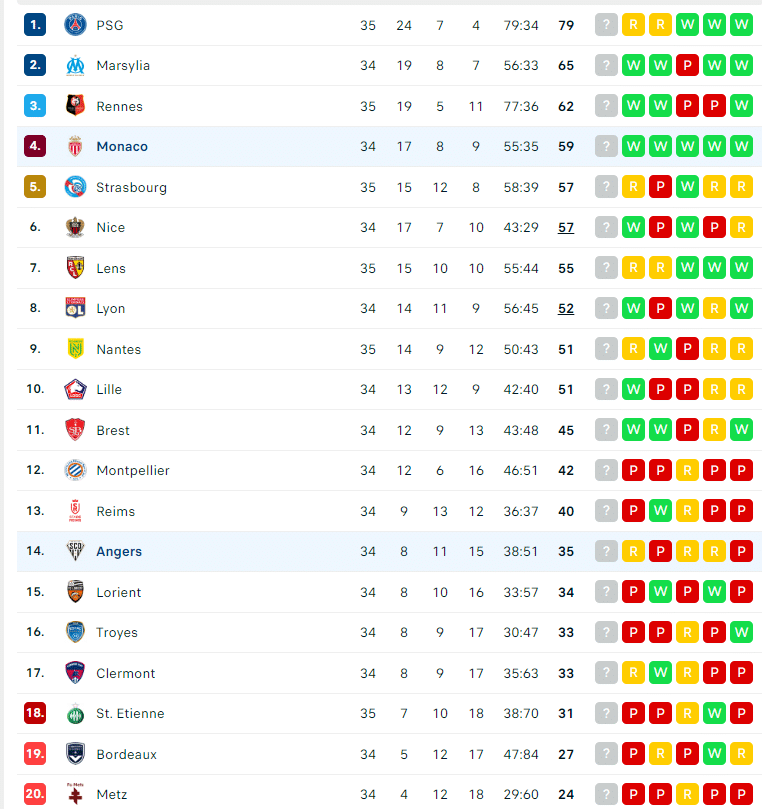Open the Nice team name link
This screenshot has height=809, width=762.
coord(110,228)
